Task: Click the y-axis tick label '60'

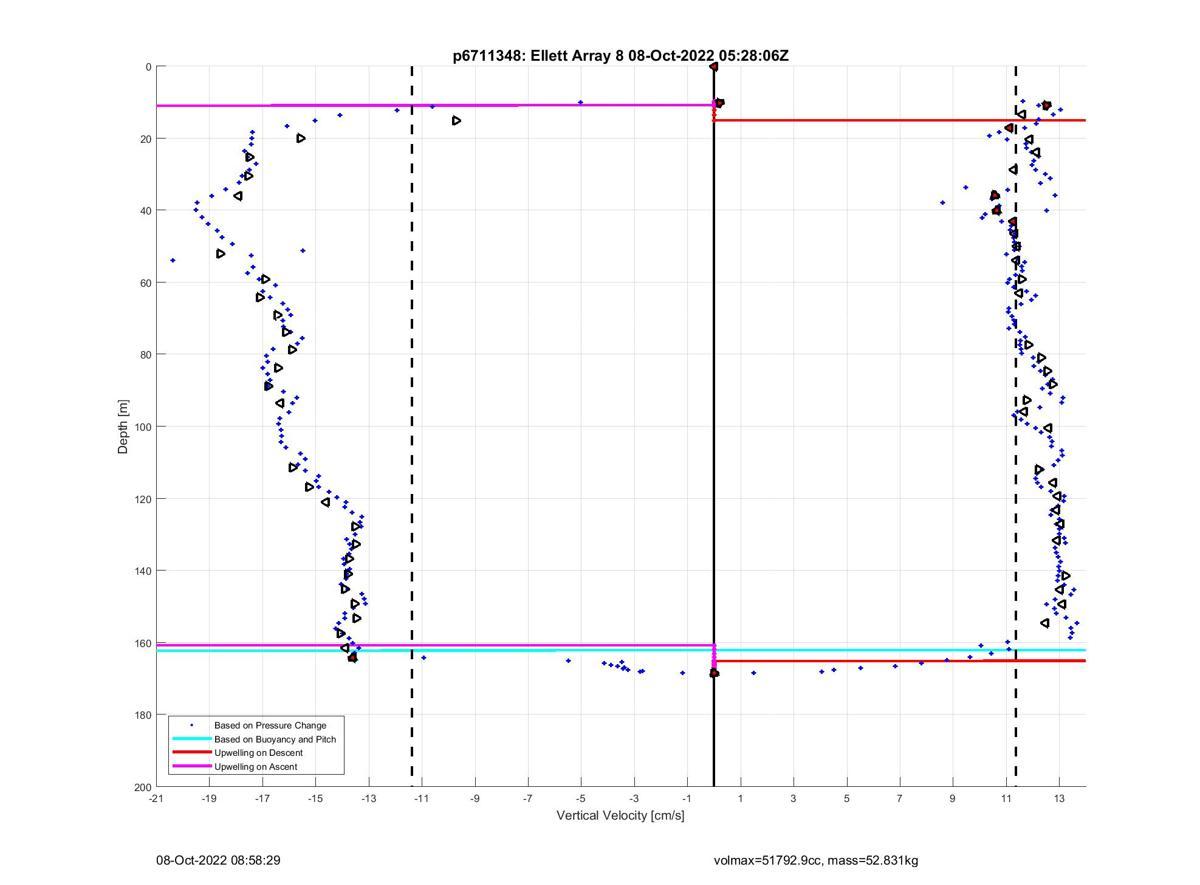Action: tap(145, 283)
